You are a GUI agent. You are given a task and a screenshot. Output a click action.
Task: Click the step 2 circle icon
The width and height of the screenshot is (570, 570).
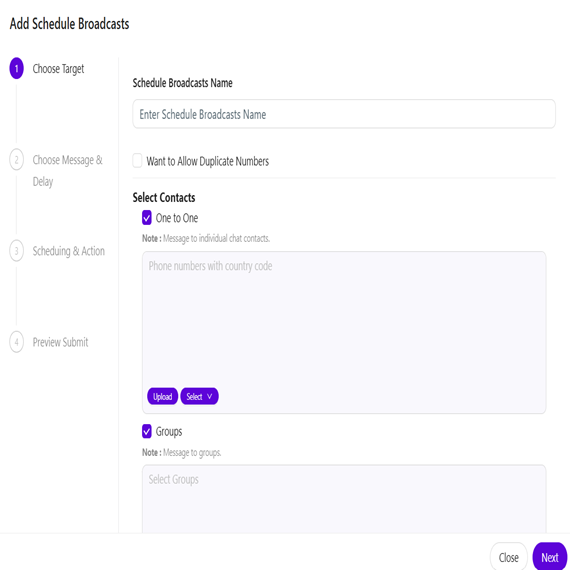(16, 160)
